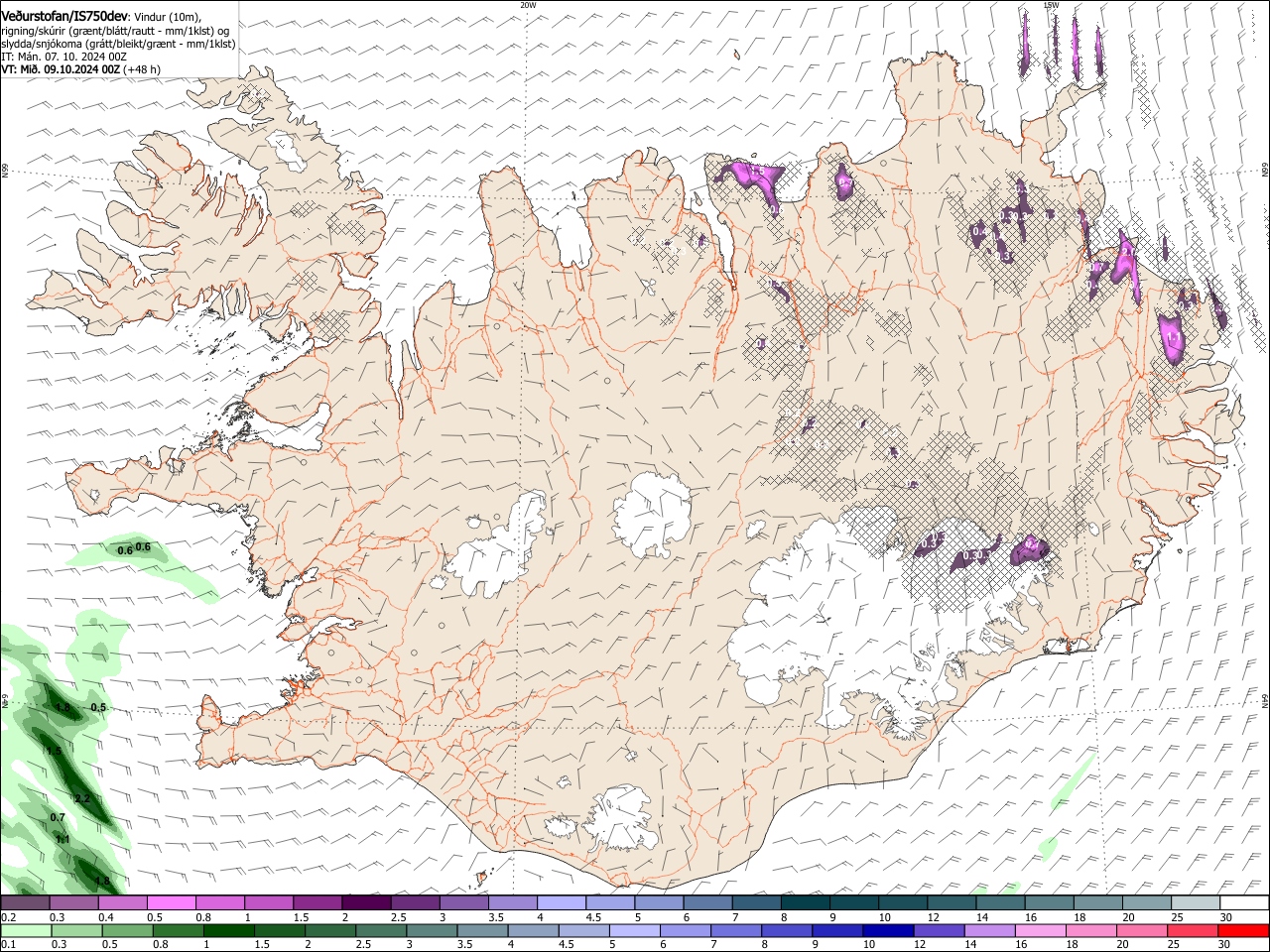1270x952 pixels.
Task: Click the Drangajökull glacier in the Westfjords
Action: click(x=289, y=149)
